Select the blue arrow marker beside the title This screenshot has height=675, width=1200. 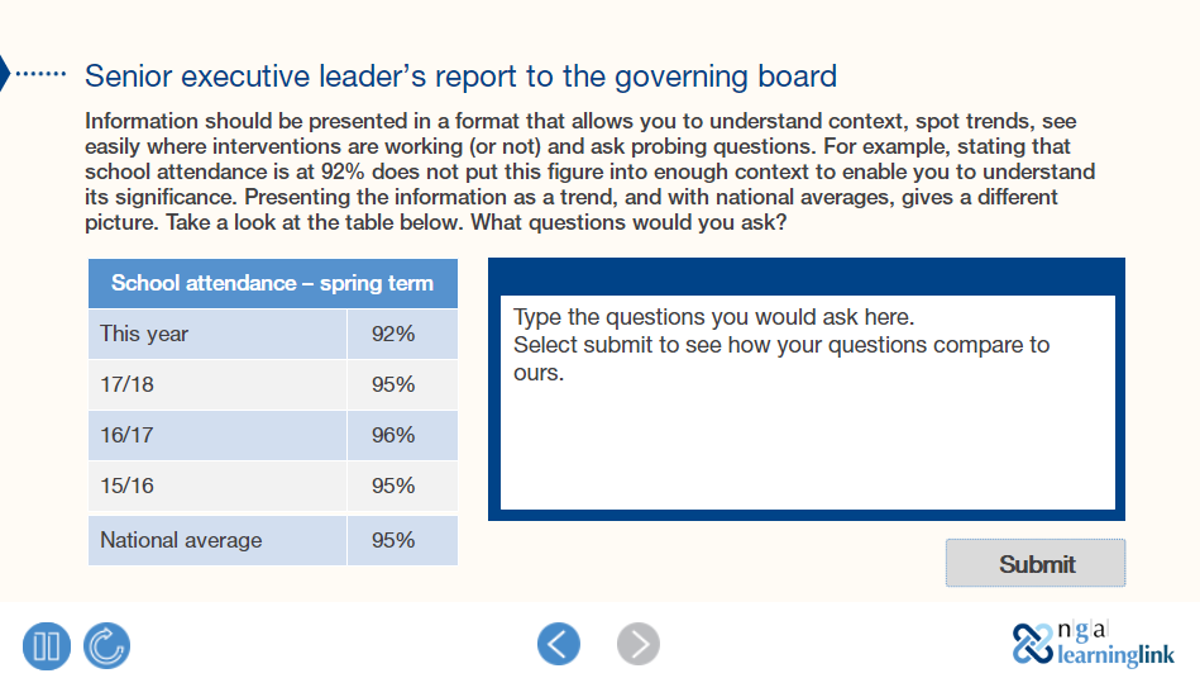point(8,73)
